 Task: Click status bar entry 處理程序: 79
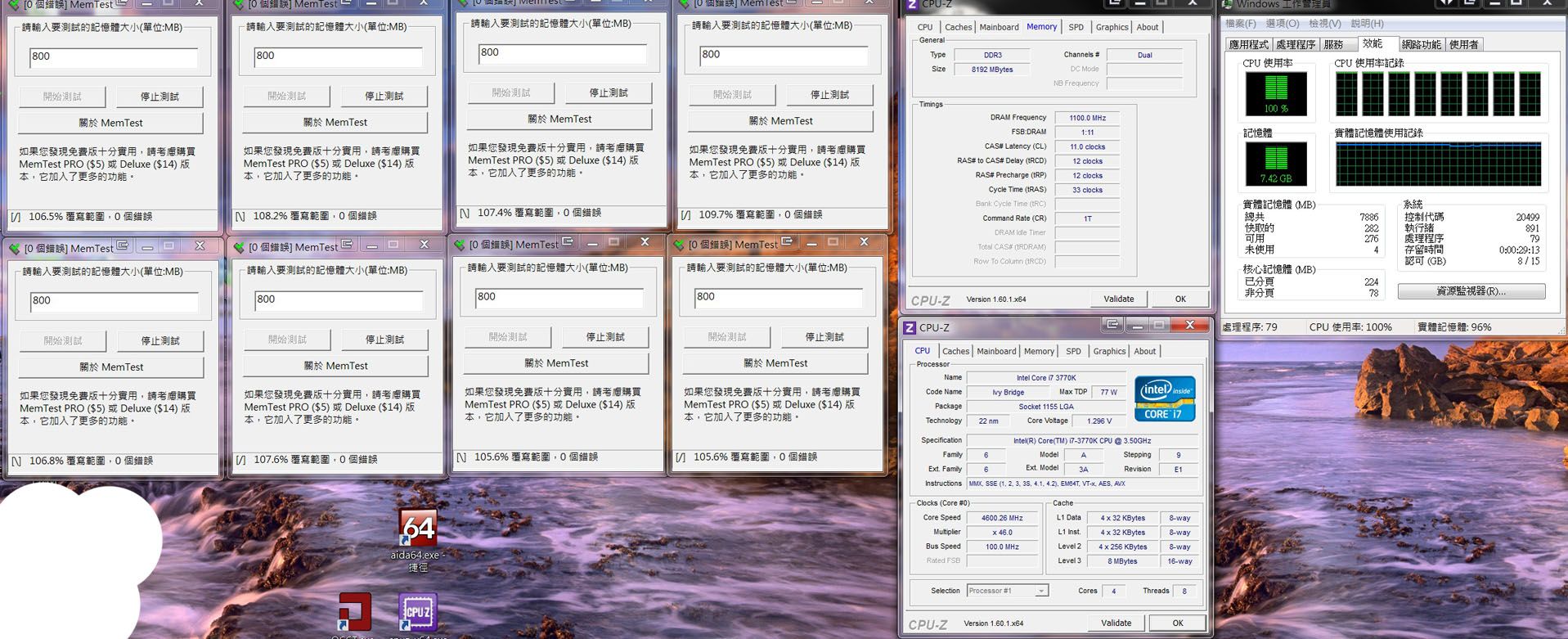(1250, 327)
